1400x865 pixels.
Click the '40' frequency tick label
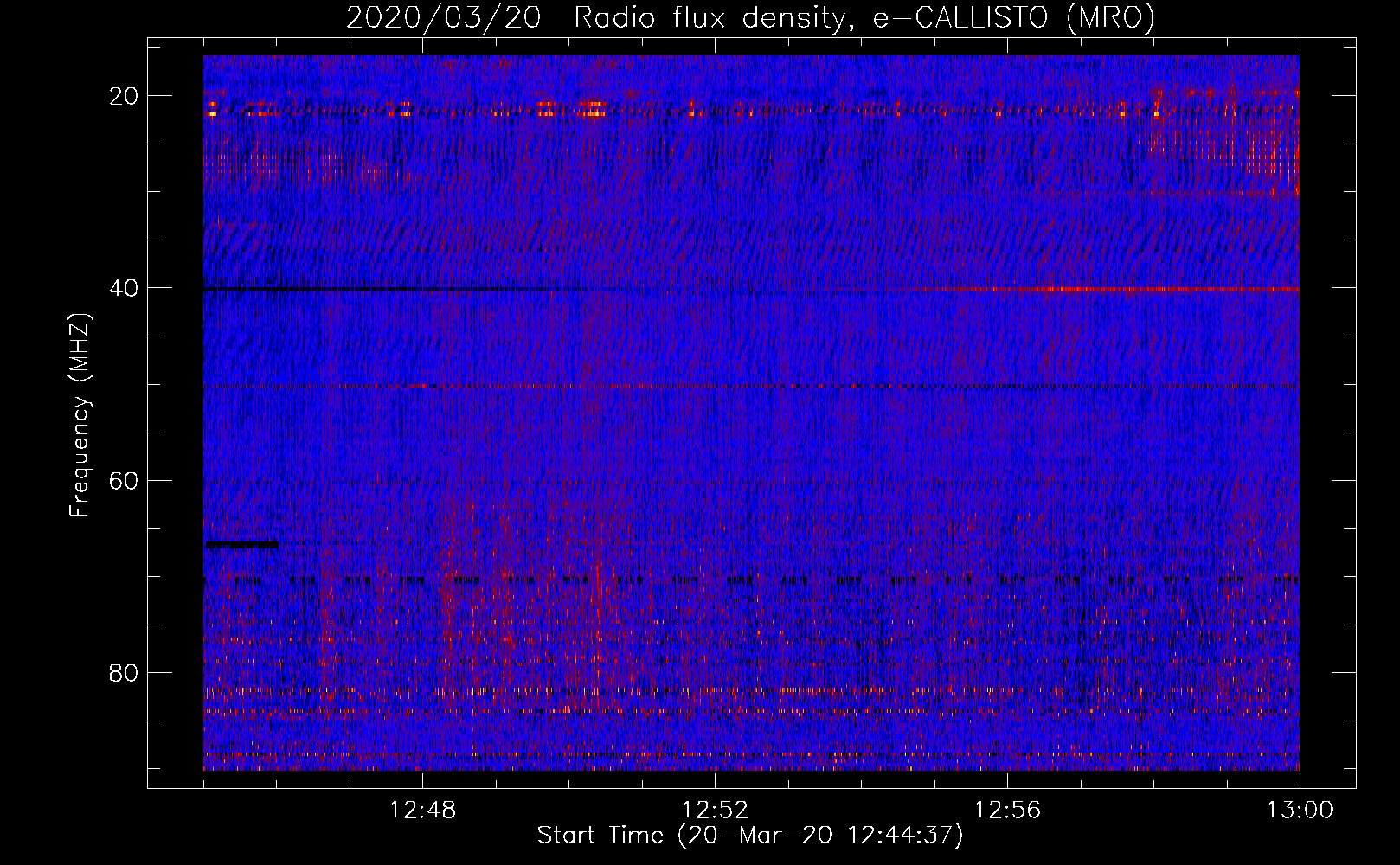124,288
